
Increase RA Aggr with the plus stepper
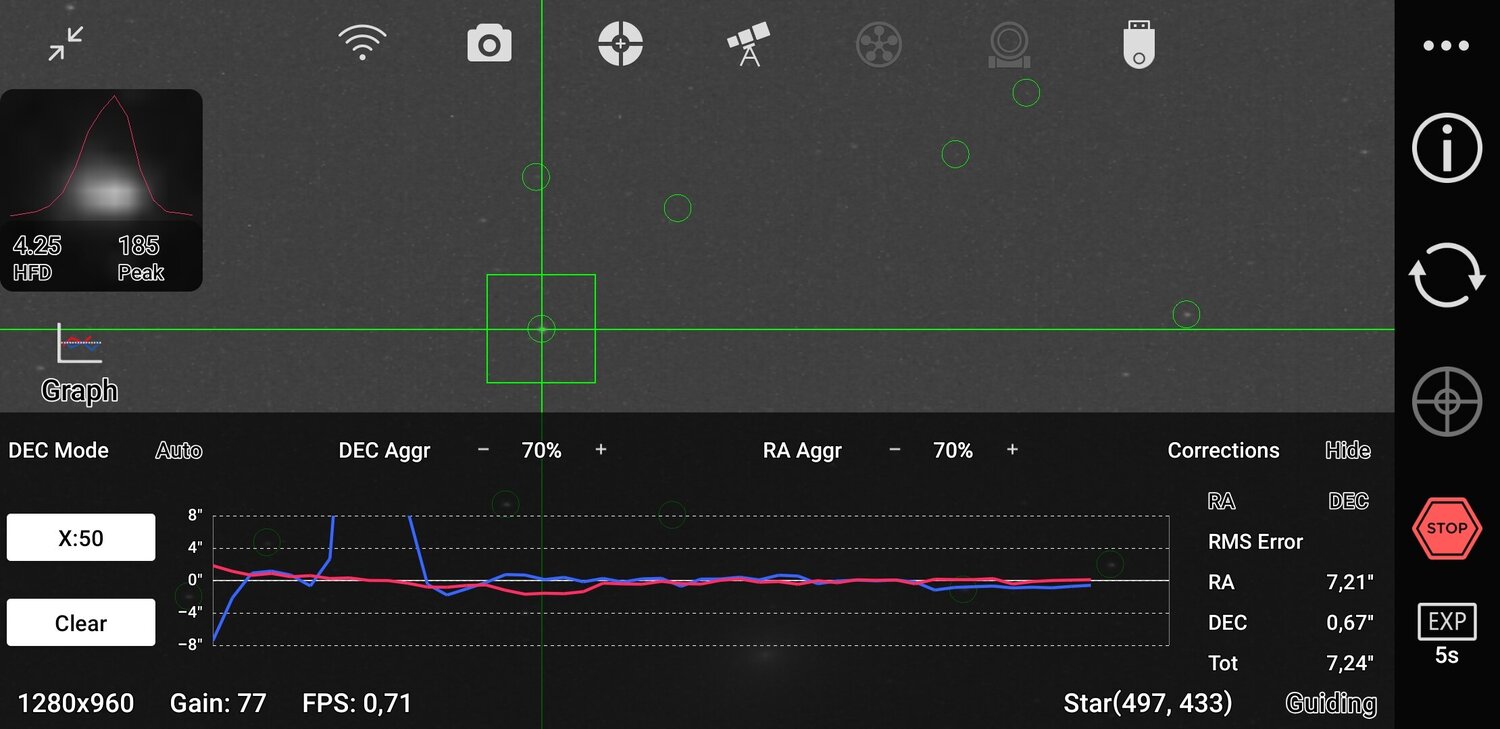1012,450
